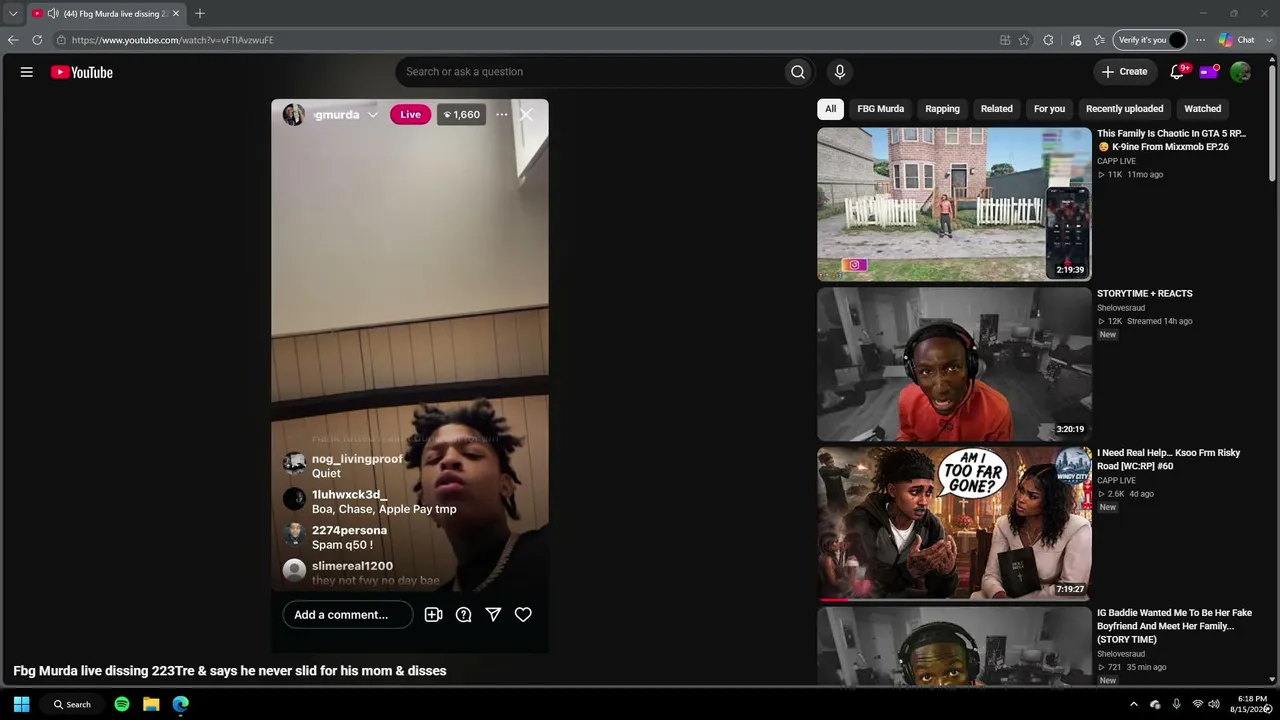Open the Copilot Chat button
The width and height of the screenshot is (1280, 720).
[1237, 40]
